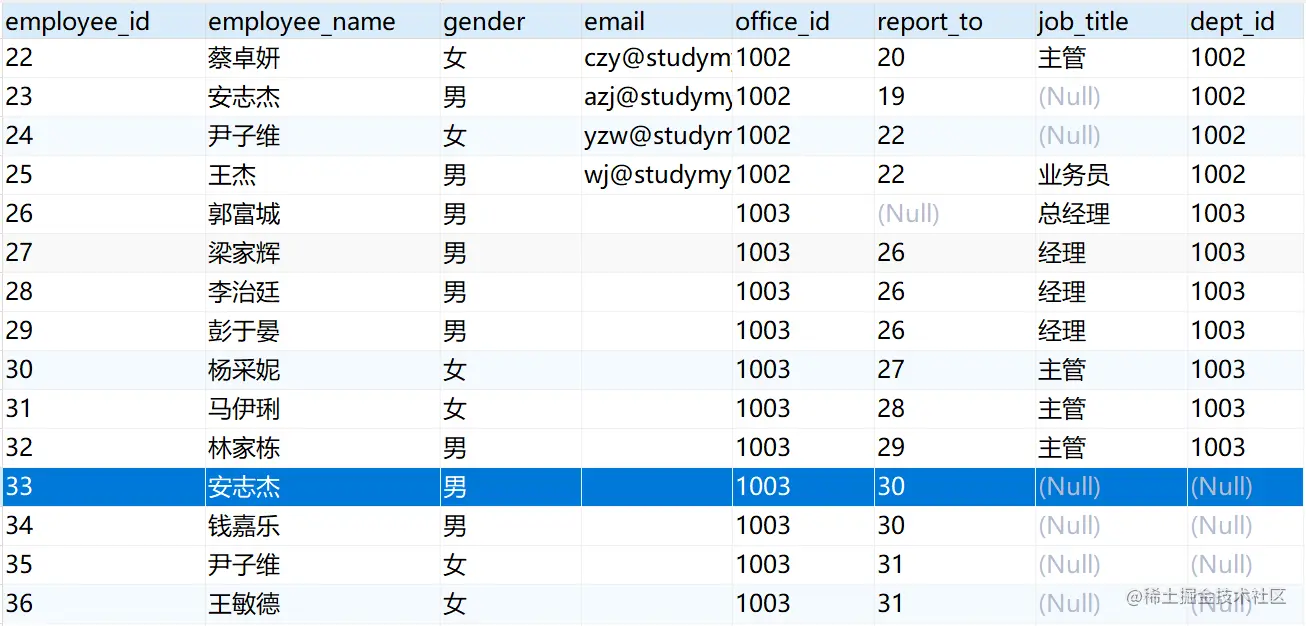The width and height of the screenshot is (1306, 626).
Task: Click the name cell 王杰
Action: (322, 175)
